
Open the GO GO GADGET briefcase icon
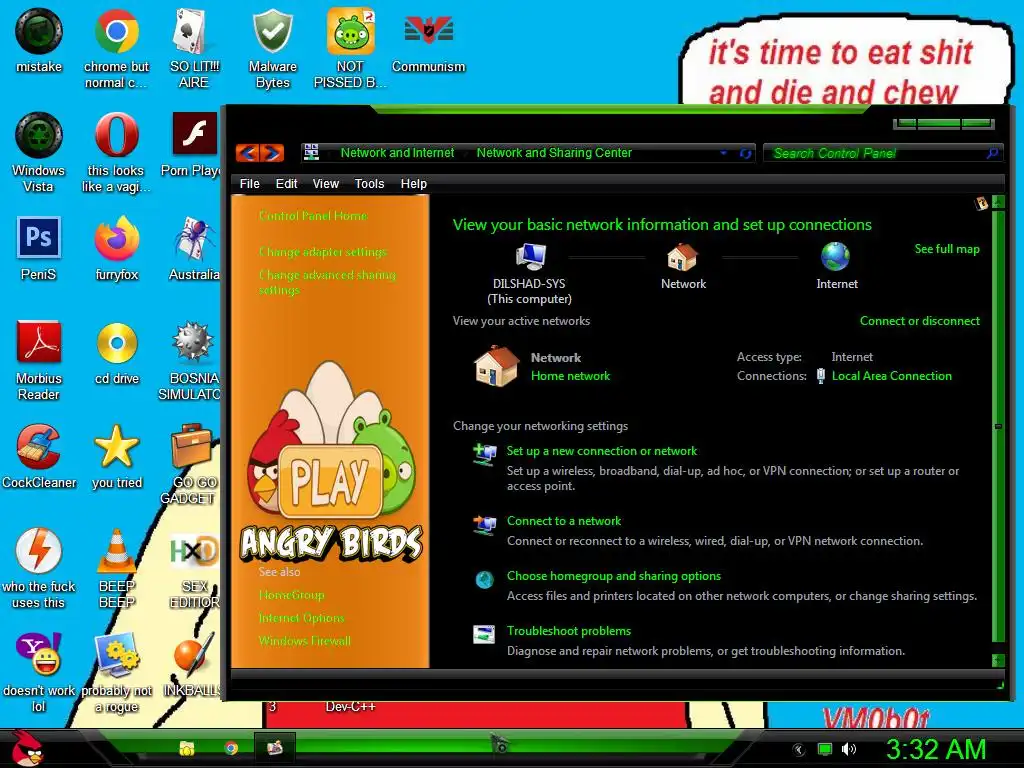tap(190, 464)
